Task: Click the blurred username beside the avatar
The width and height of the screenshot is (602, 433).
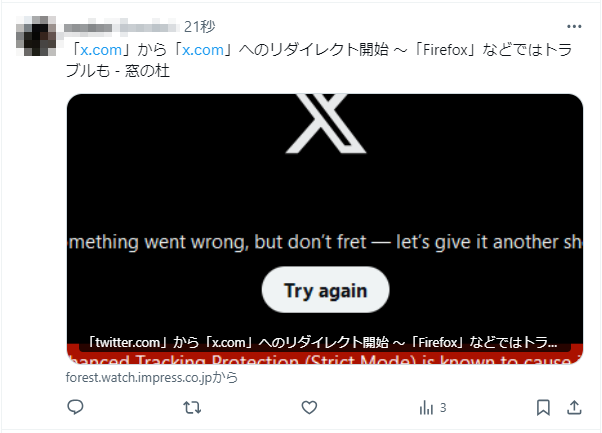Action: 121,28
